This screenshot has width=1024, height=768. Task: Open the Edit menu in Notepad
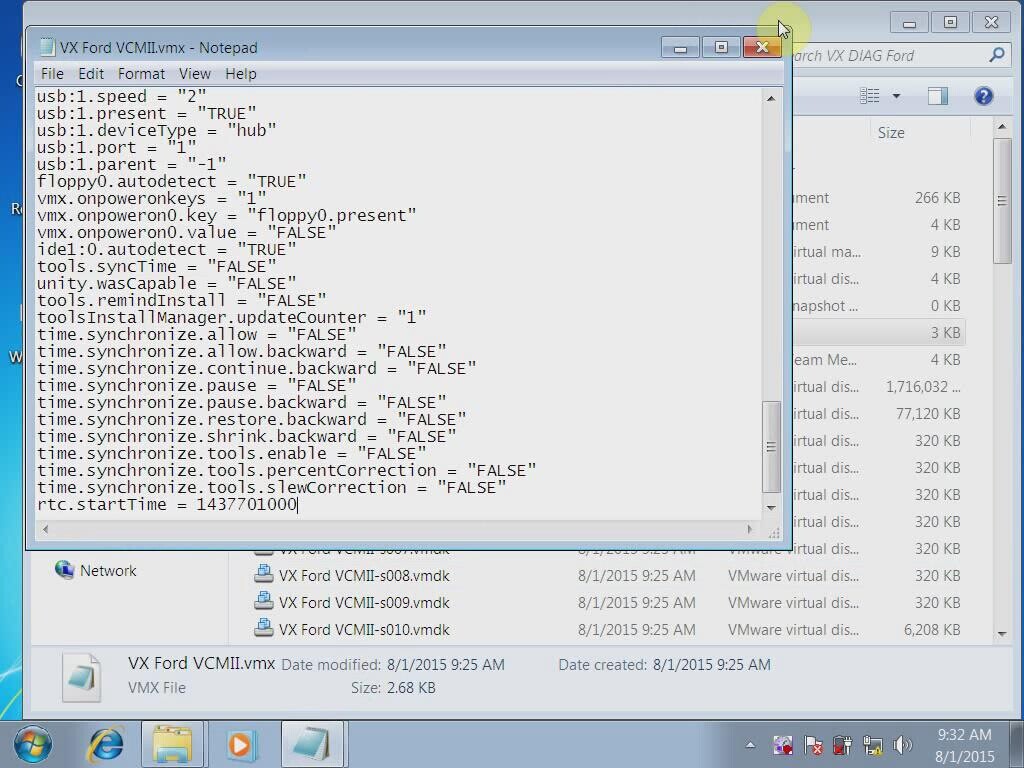91,74
